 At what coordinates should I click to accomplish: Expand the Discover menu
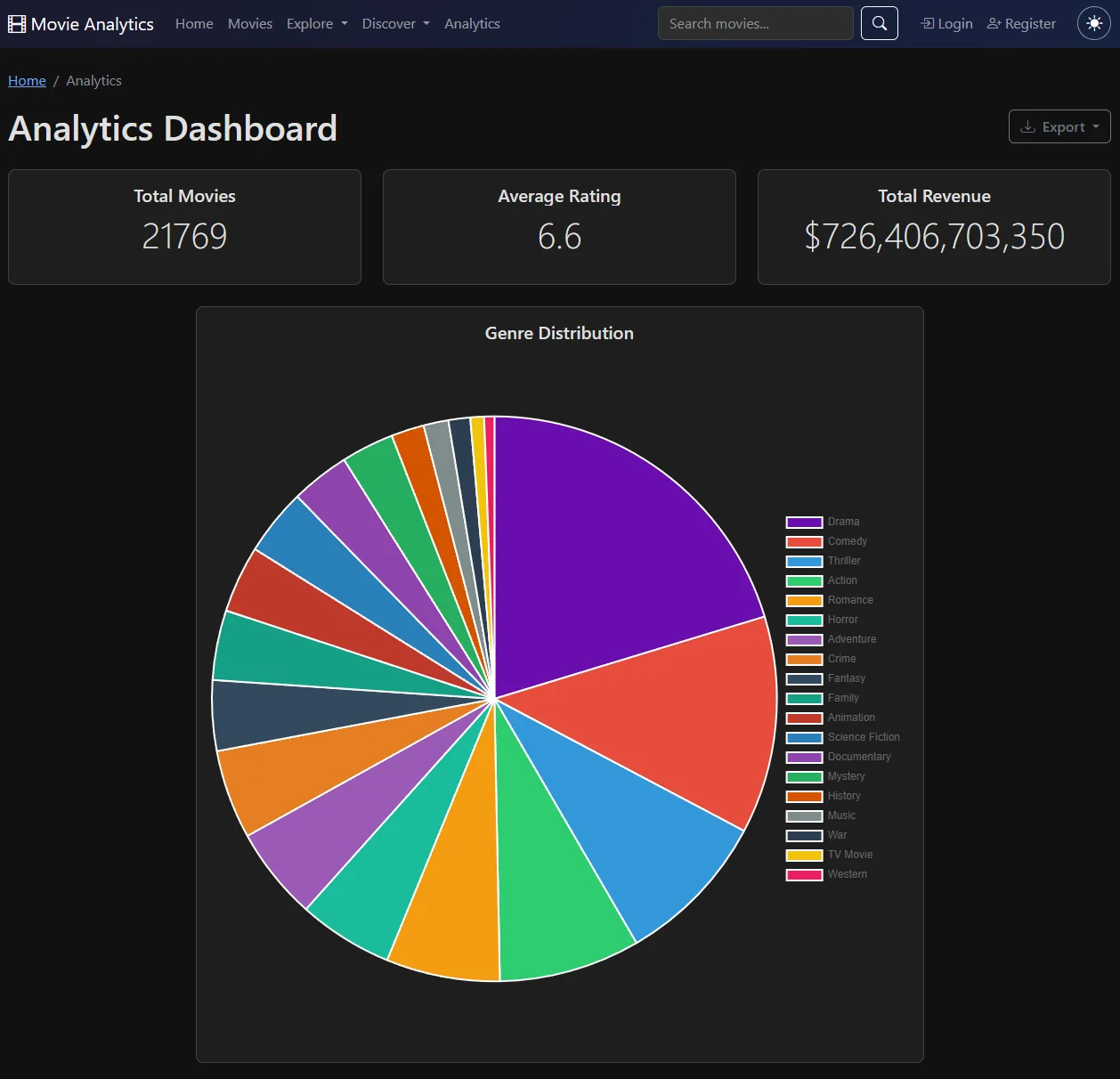(396, 24)
